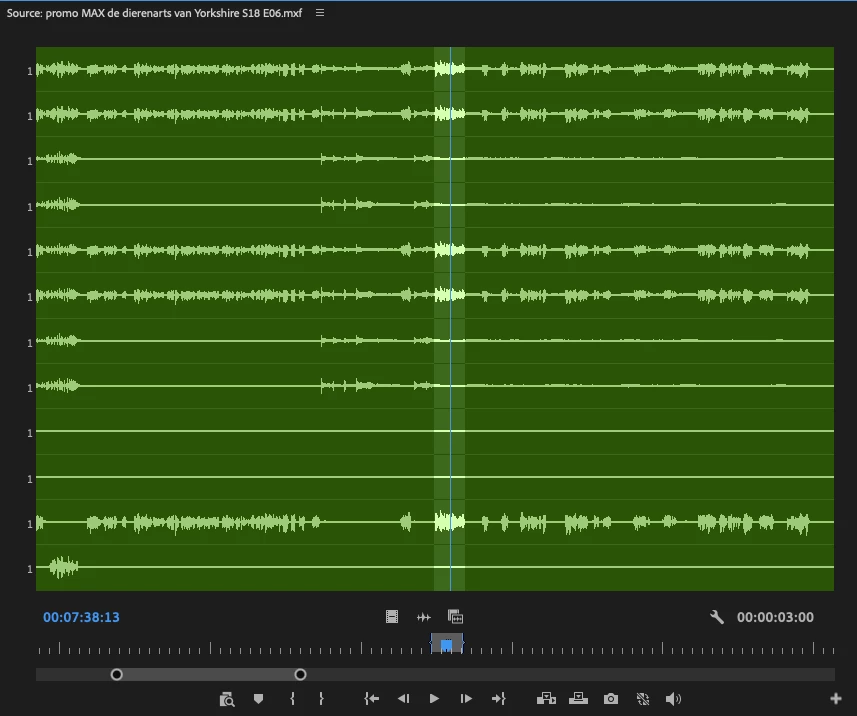This screenshot has height=716, width=857.
Task: Click the blue playhead on the time ruler
Action: click(447, 645)
